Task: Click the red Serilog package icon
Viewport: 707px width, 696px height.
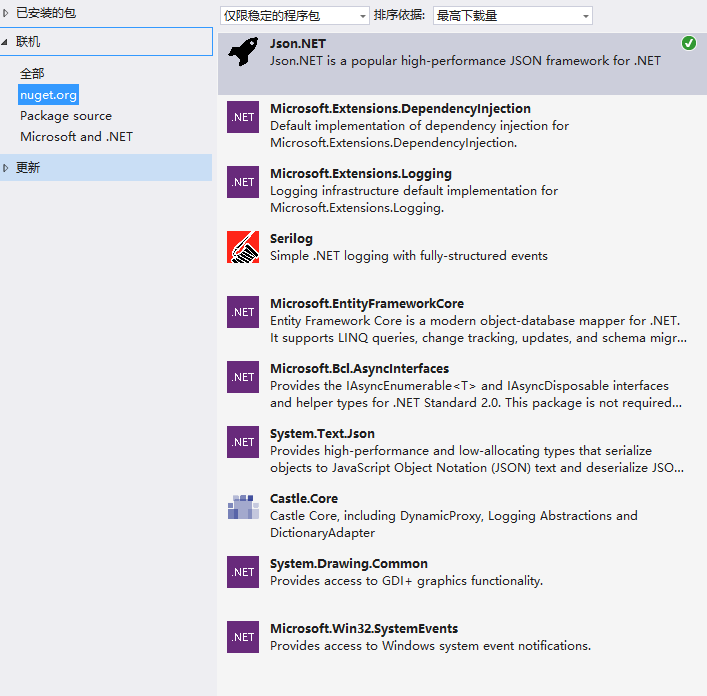Action: tap(243, 247)
